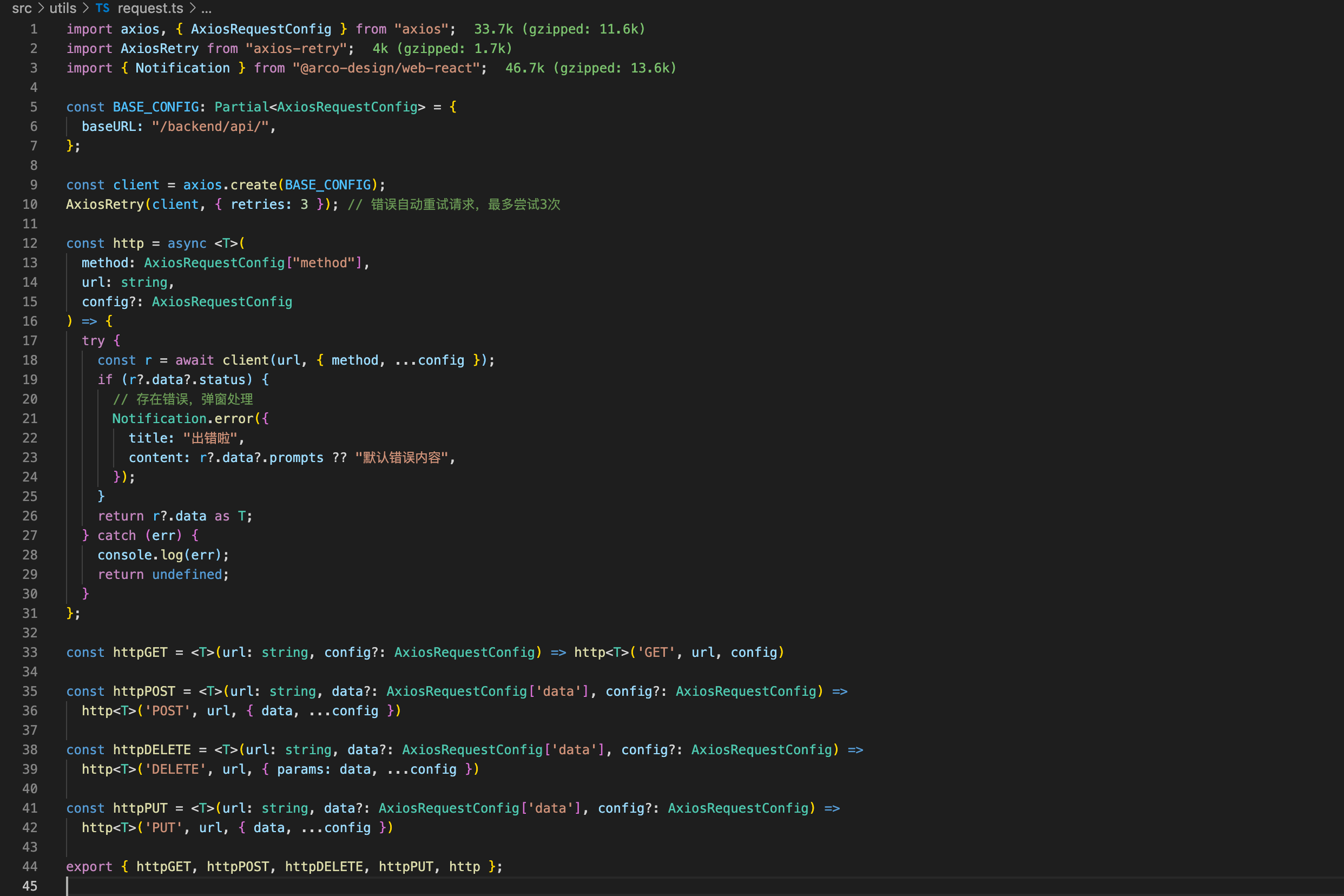Click the TS file icon in breadcrumb
The height and width of the screenshot is (896, 1344).
coord(102,8)
